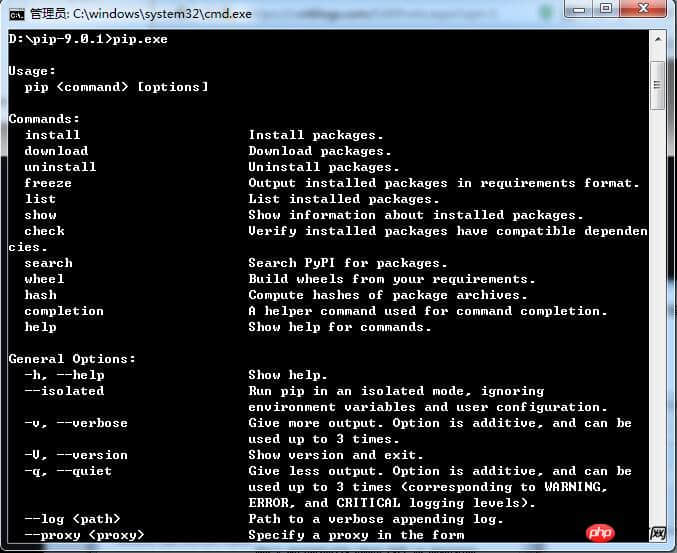Close the cmd.exe window
Screen dimensions: 677x553
pos(643,9)
